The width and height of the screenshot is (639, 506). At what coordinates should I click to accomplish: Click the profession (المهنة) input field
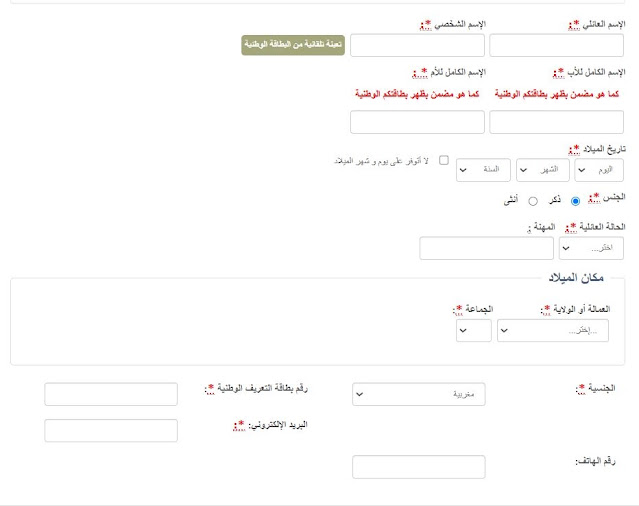click(x=486, y=248)
